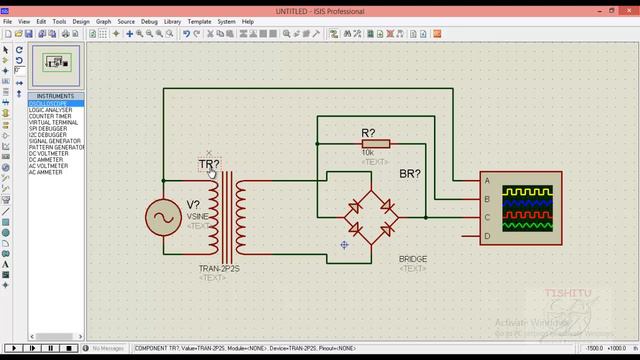
Task: Select OSCILLOSCOPE in instruments list
Action: [x=56, y=104]
